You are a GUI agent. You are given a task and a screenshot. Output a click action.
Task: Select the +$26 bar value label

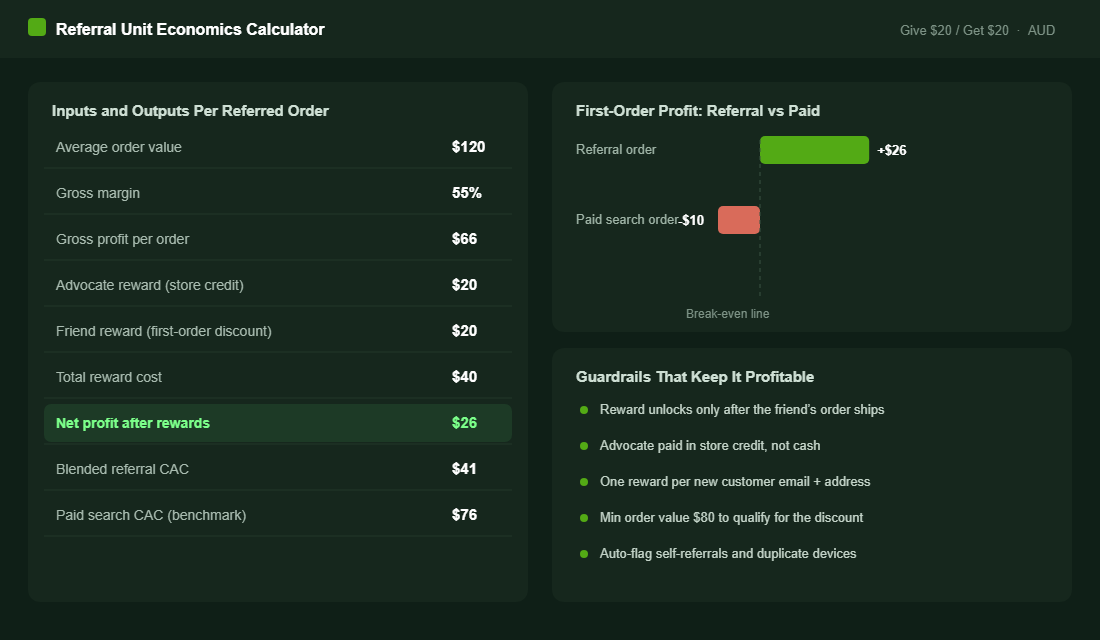(x=892, y=150)
